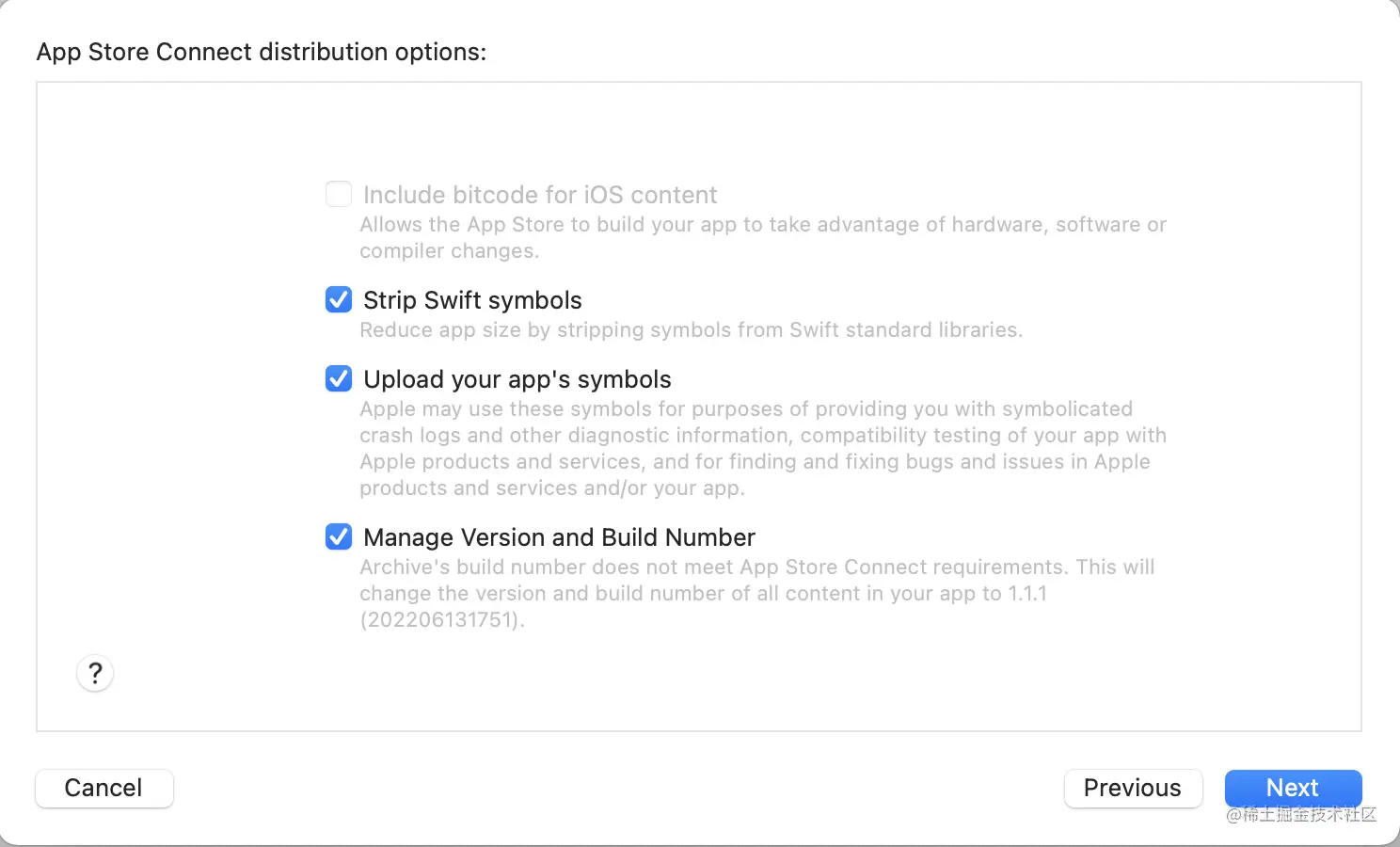The image size is (1400, 847).
Task: Click the build number text (202206131751)
Action: (x=441, y=620)
